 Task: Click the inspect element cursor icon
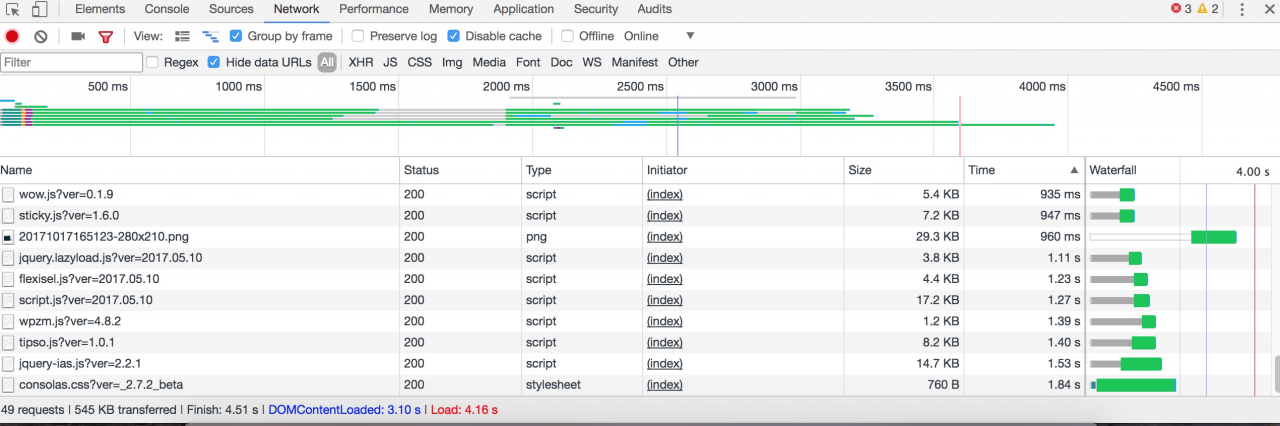[x=12, y=10]
